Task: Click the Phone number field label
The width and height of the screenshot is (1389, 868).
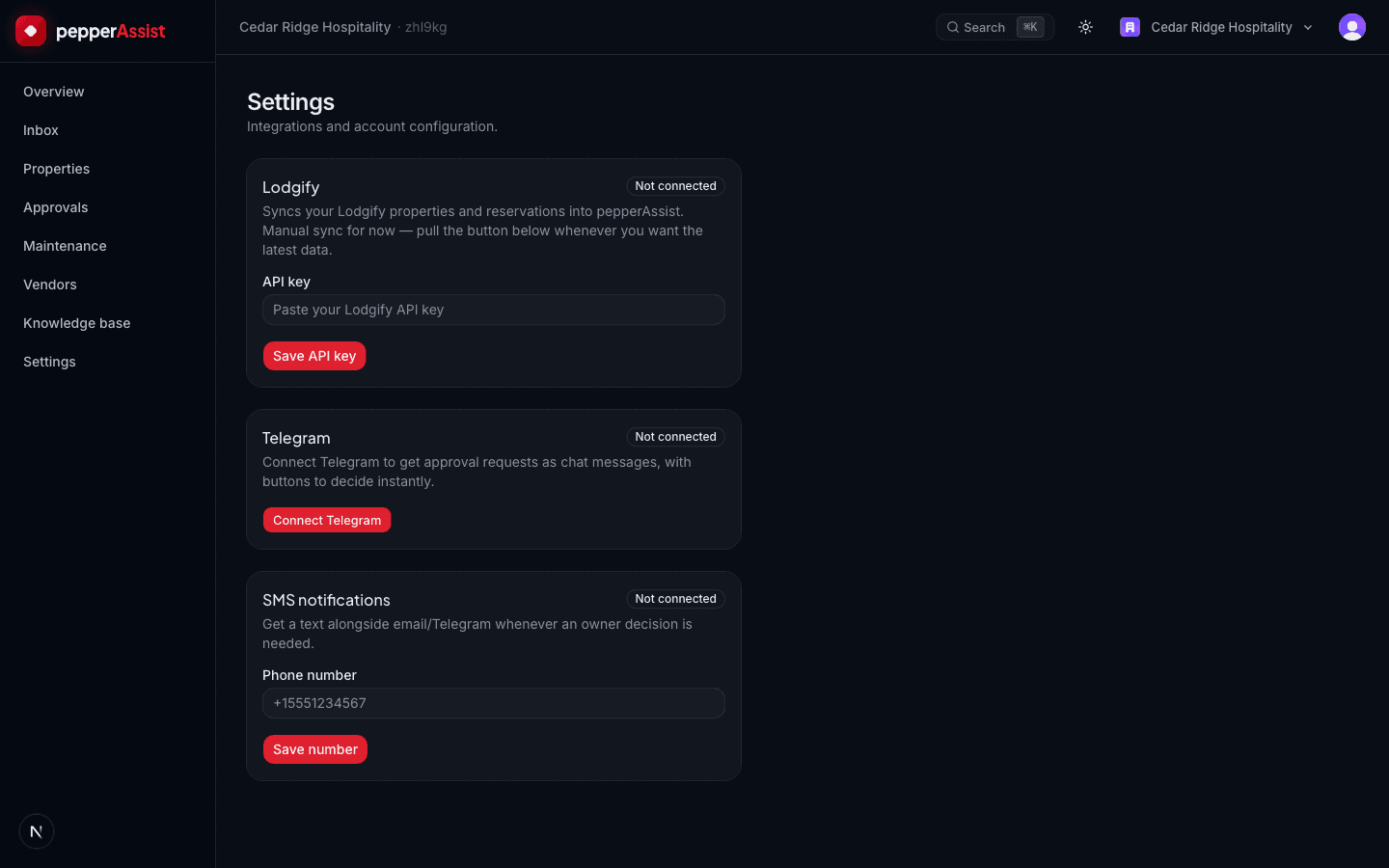Action: 310,675
